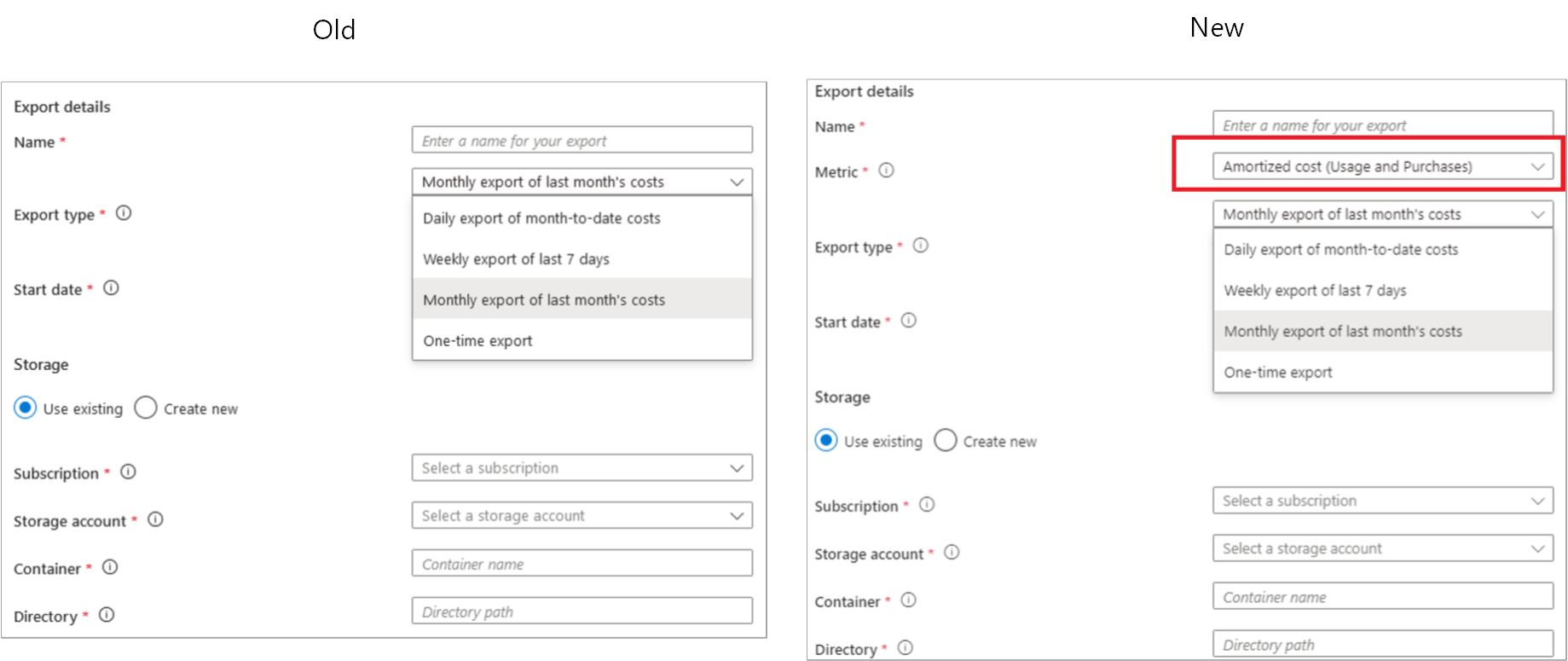The height and width of the screenshot is (661, 1568).
Task: Click info icon beside Metric label
Action: pos(887,171)
